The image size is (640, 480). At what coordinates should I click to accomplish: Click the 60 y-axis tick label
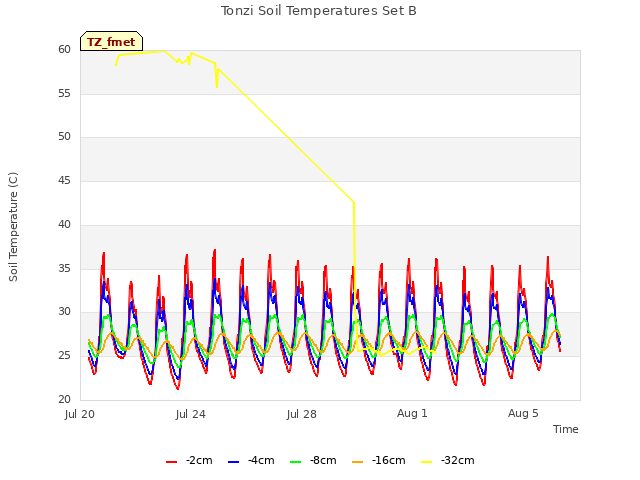pos(64,50)
